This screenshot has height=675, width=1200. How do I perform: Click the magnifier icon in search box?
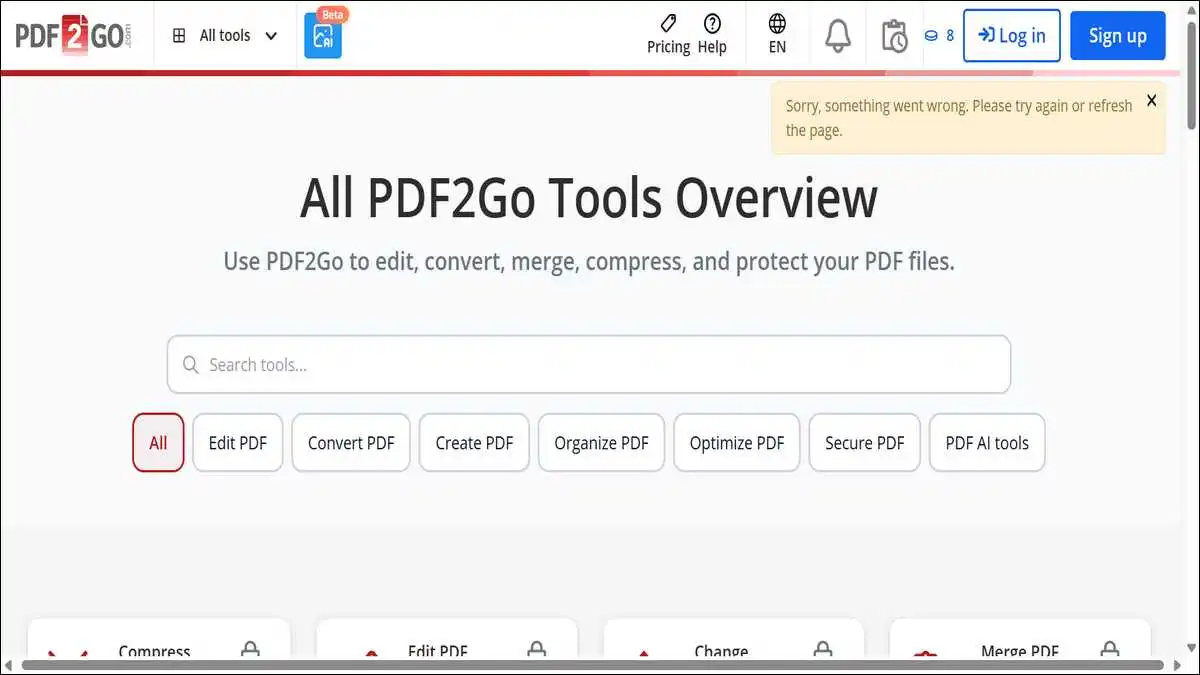190,365
